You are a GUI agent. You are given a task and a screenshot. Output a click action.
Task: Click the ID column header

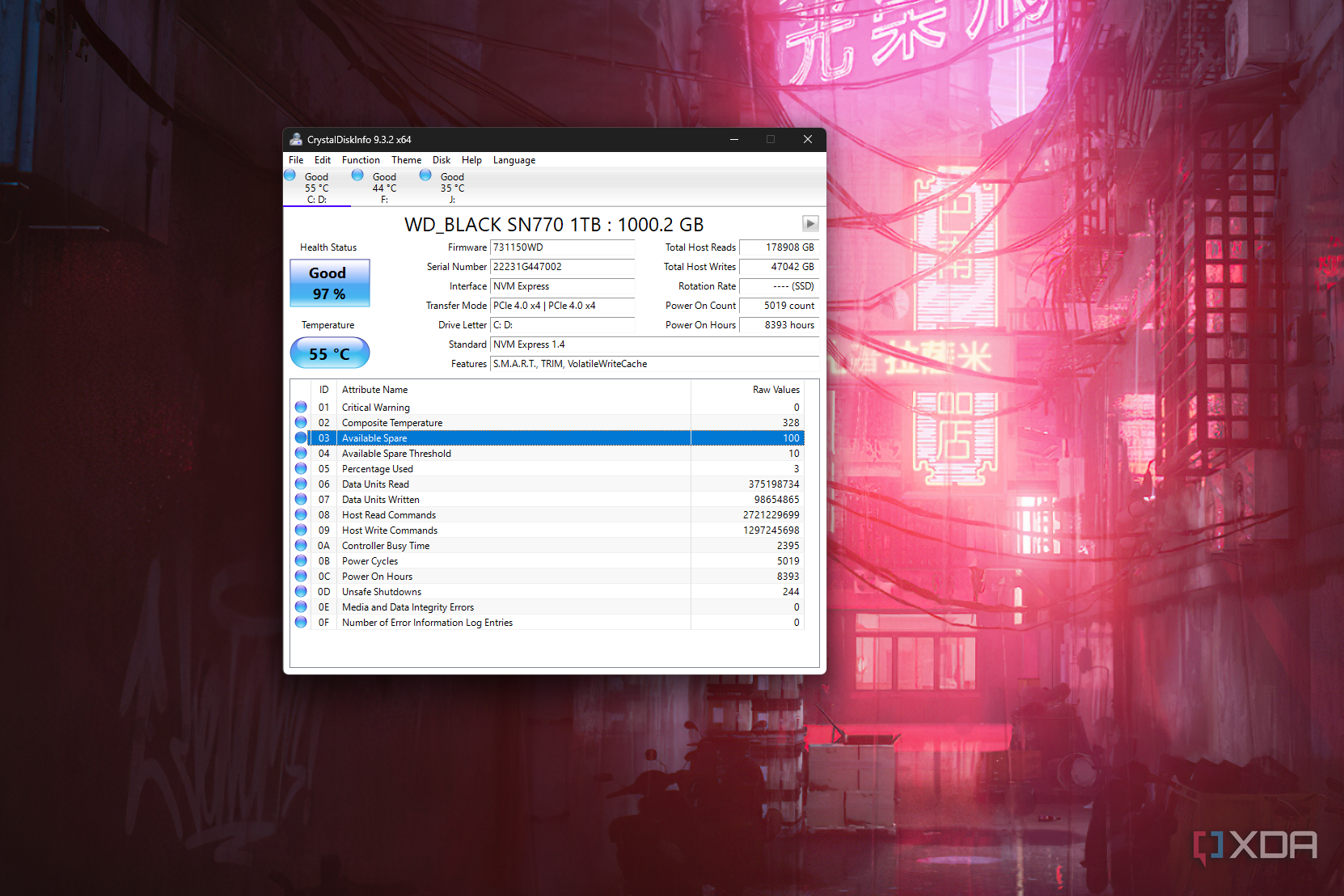coord(323,390)
